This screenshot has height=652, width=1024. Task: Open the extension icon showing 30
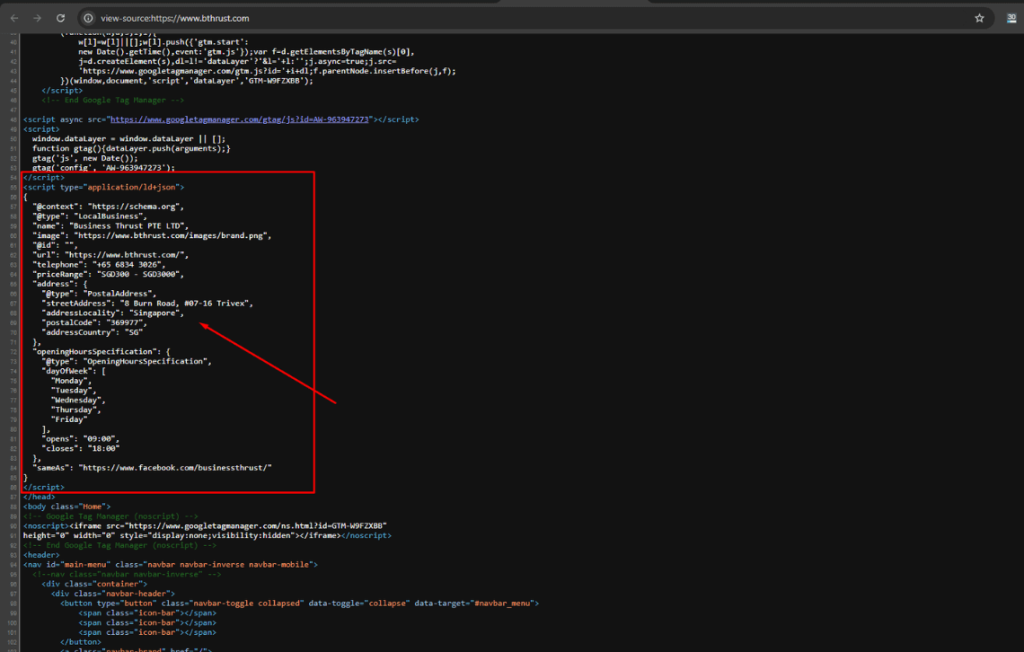pyautogui.click(x=1011, y=18)
